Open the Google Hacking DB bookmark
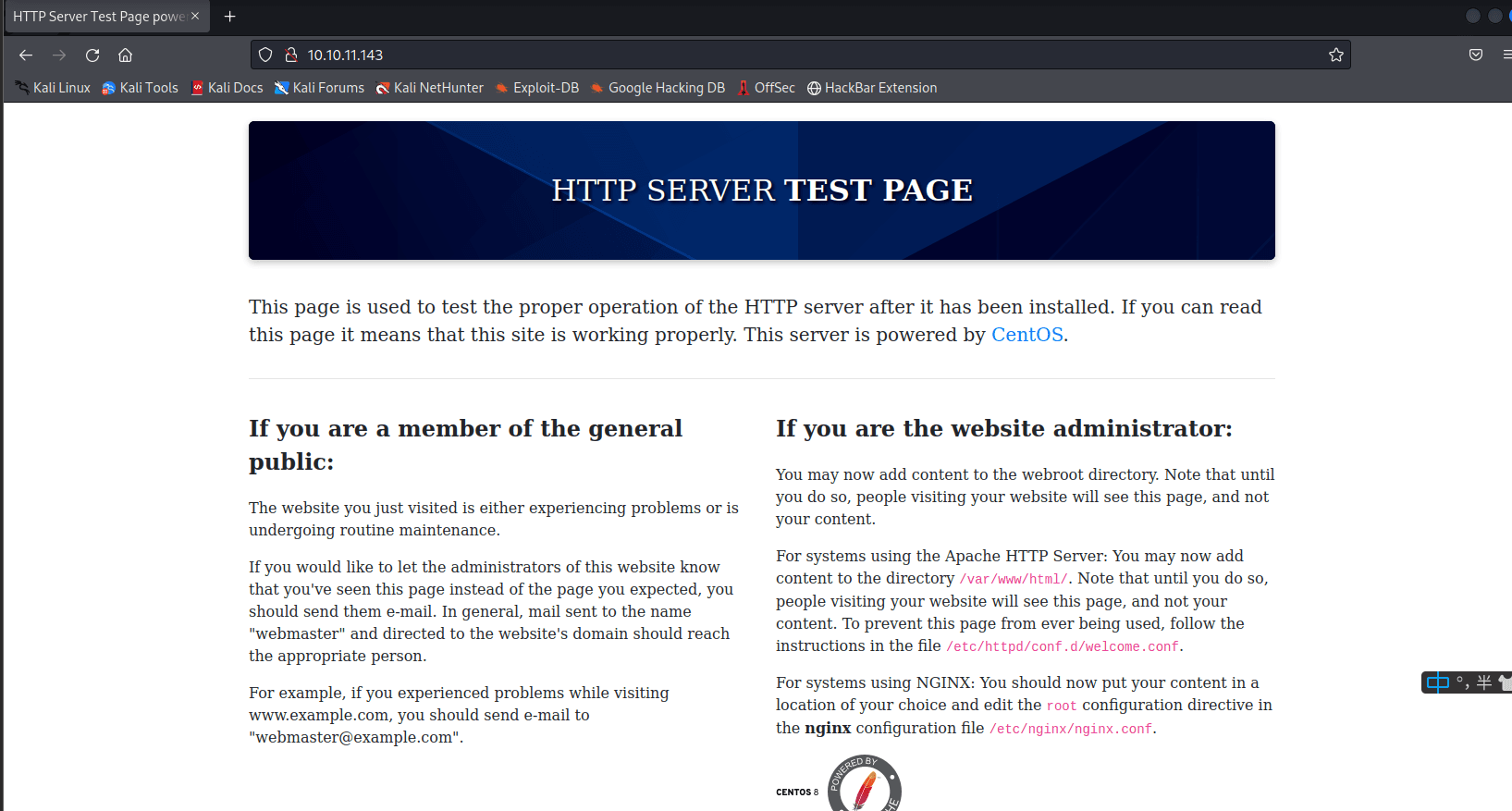 pos(658,88)
